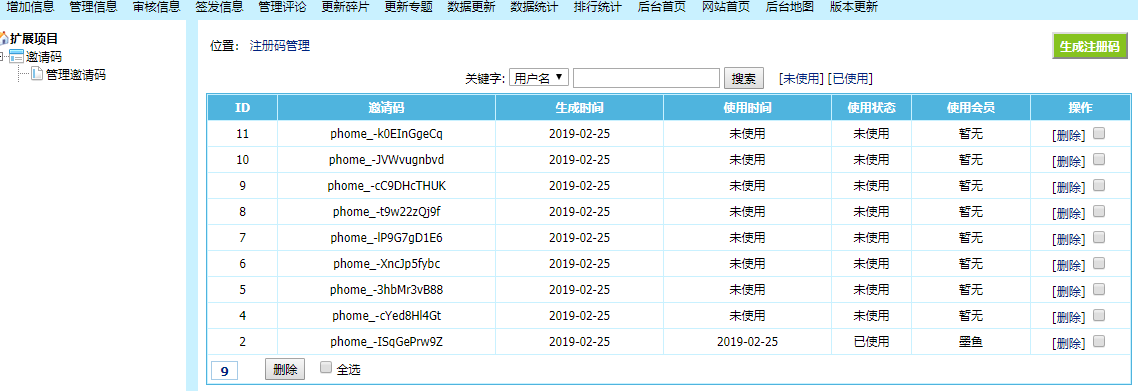Filter by the [已使用] link
This screenshot has height=391, width=1138.
click(x=850, y=78)
